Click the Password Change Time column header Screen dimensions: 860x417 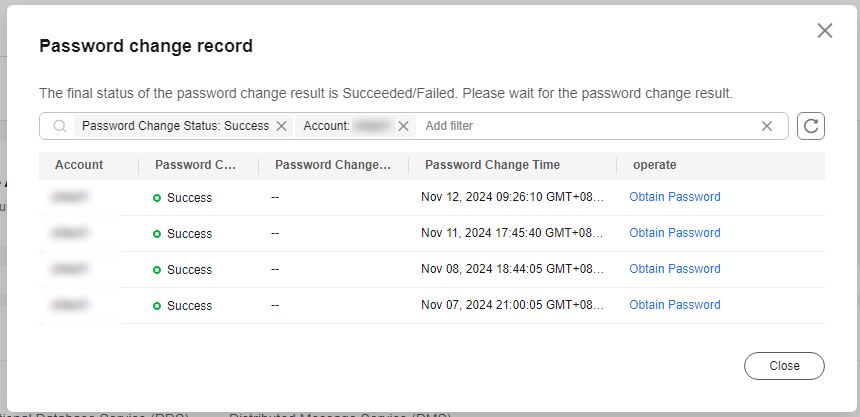tap(493, 165)
